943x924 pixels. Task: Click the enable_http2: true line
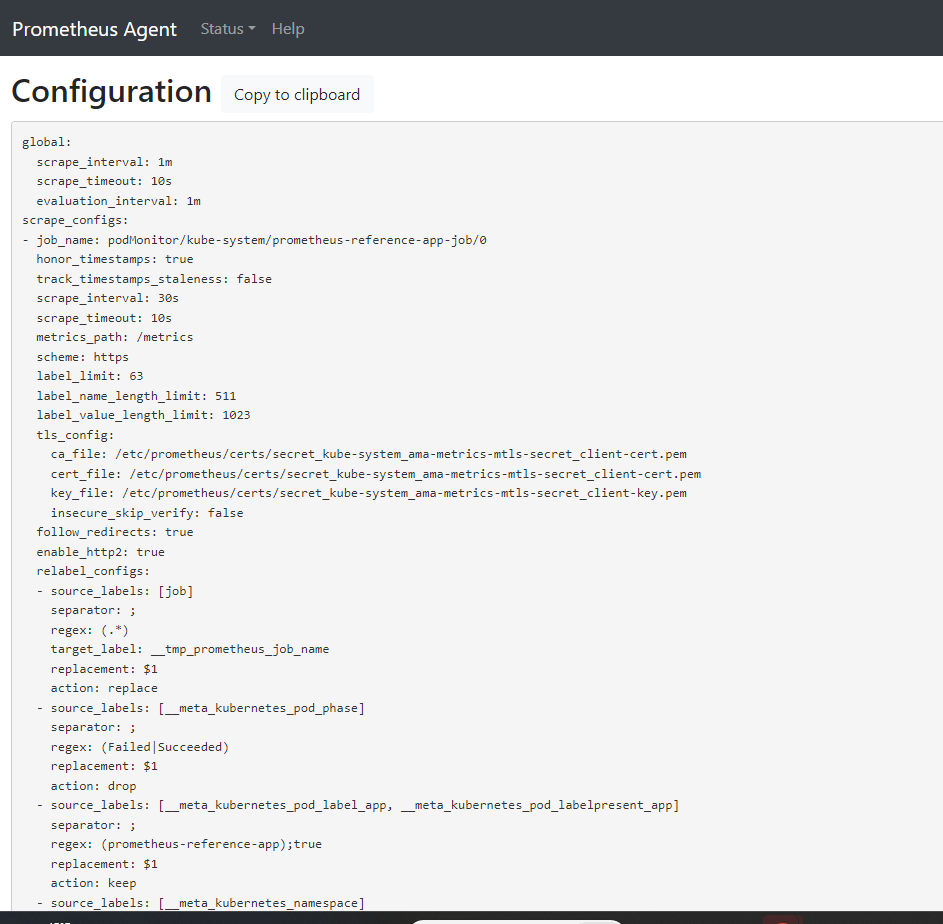pos(101,552)
